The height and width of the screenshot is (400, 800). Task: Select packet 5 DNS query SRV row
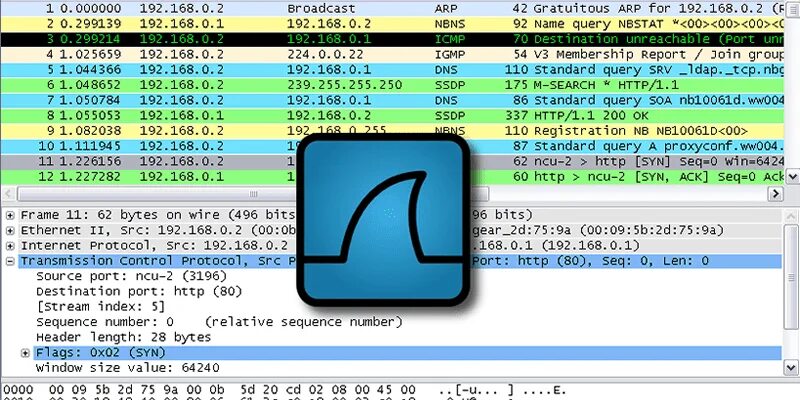click(x=392, y=70)
